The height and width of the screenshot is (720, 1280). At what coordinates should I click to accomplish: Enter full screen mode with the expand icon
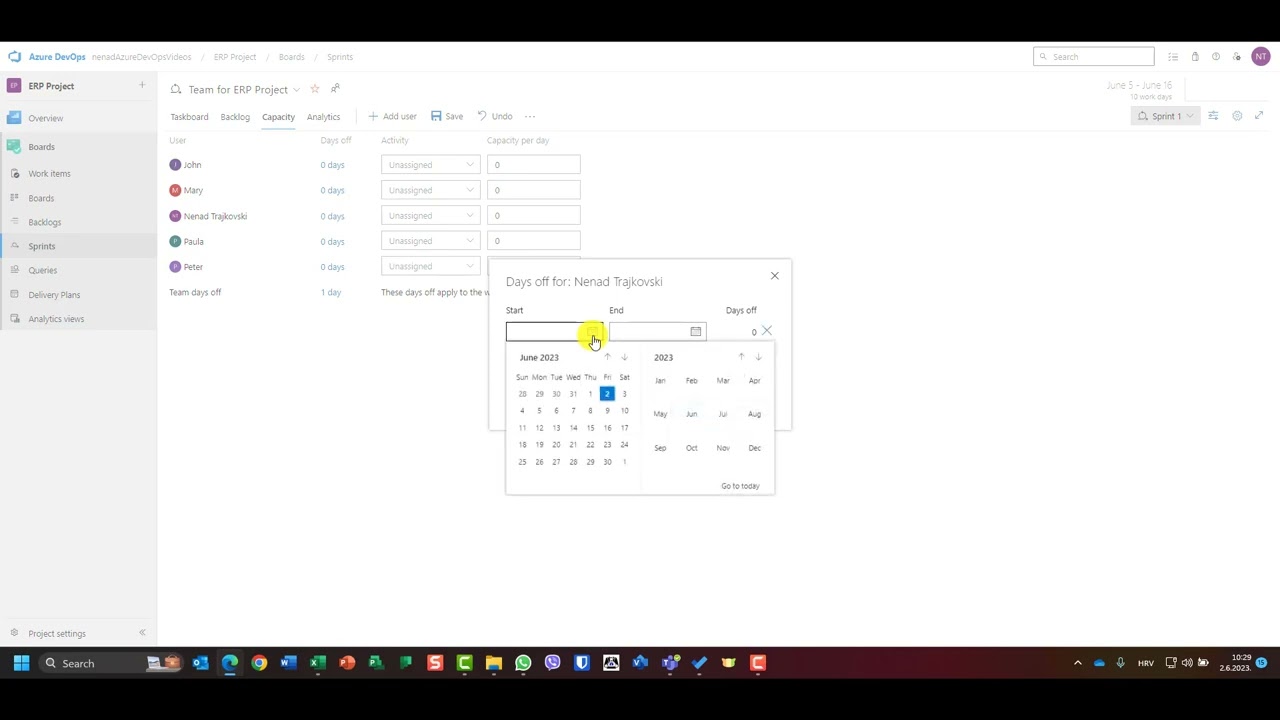pyautogui.click(x=1259, y=116)
